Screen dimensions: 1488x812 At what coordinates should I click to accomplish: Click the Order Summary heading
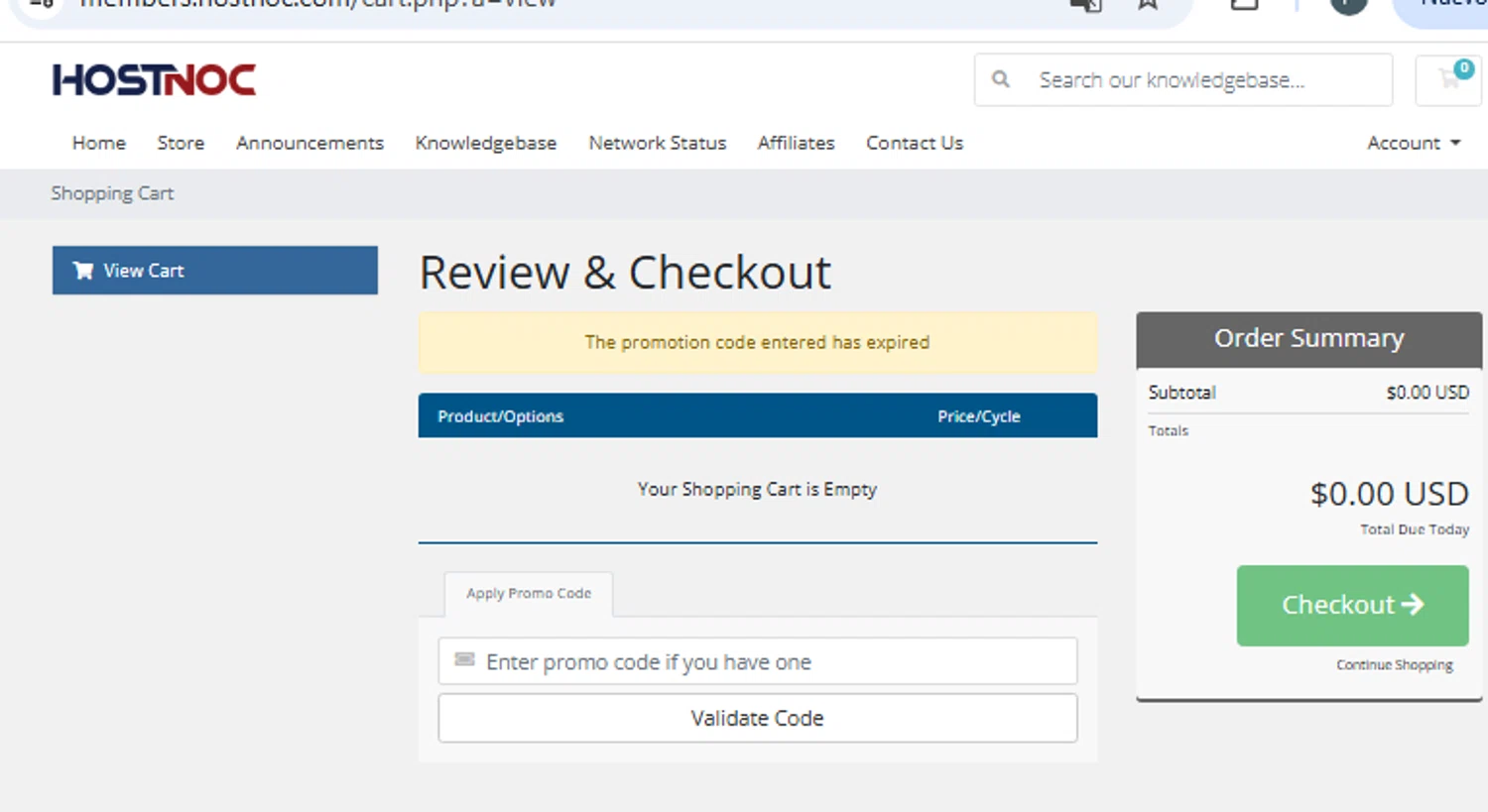coord(1309,338)
